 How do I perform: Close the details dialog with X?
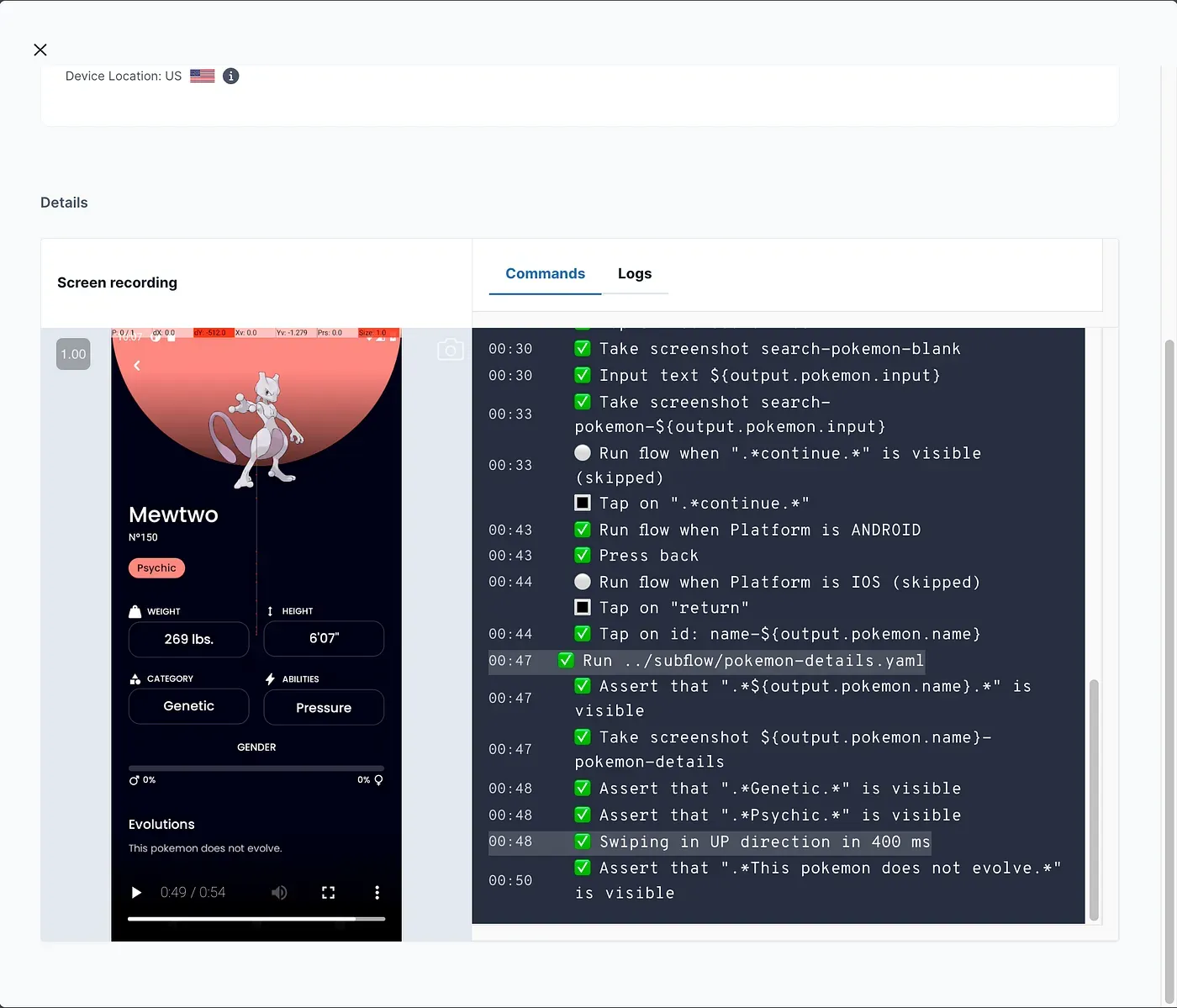pos(40,50)
